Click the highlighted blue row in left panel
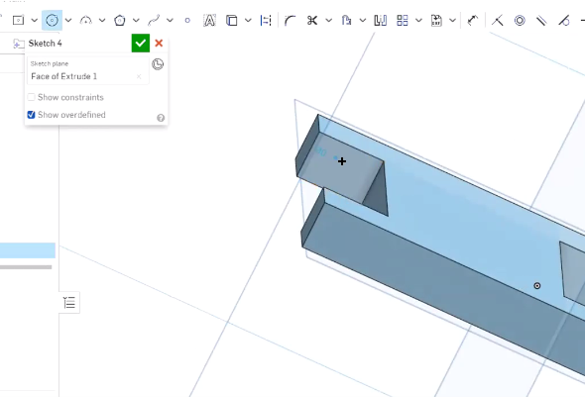 (x=28, y=250)
